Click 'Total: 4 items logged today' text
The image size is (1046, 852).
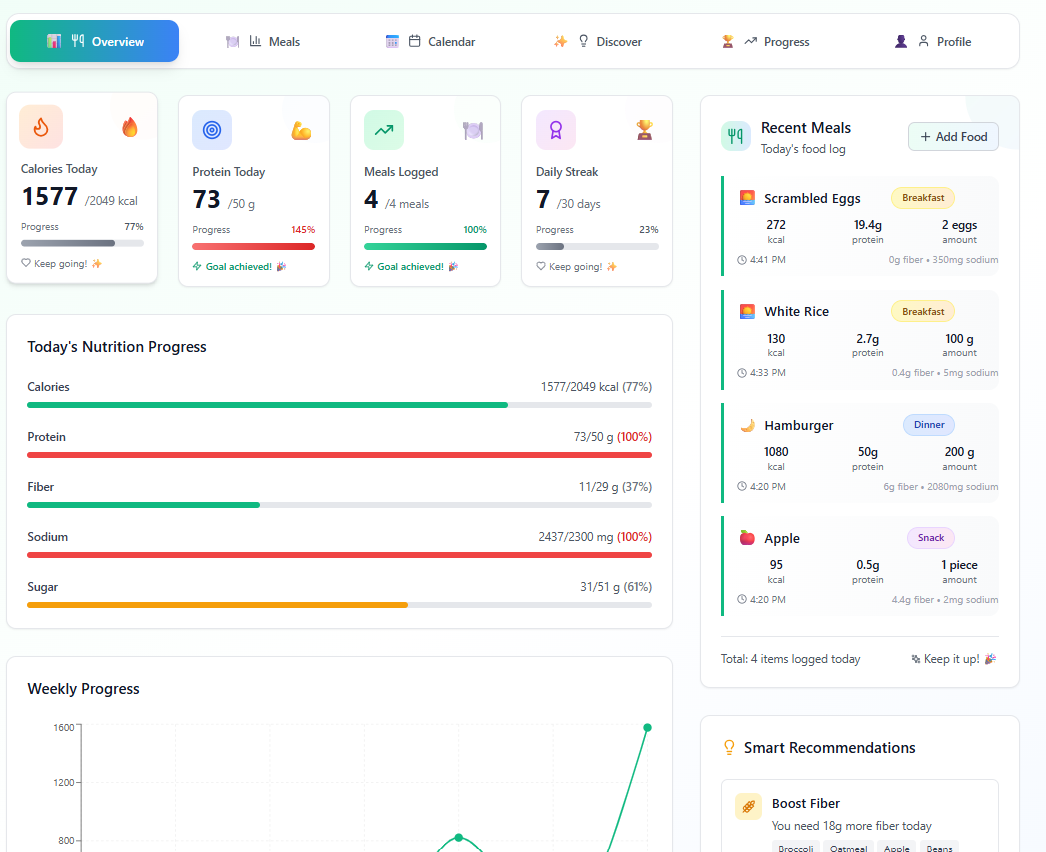tap(791, 659)
